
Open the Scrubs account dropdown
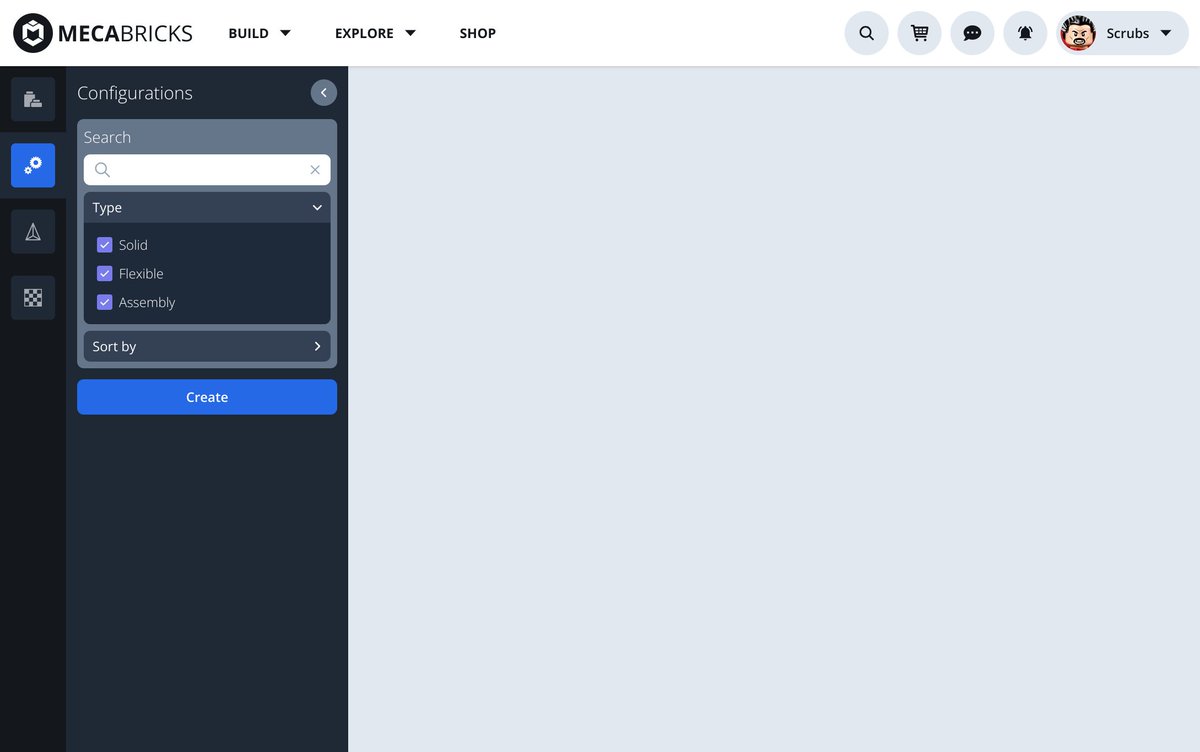pyautogui.click(x=1122, y=33)
